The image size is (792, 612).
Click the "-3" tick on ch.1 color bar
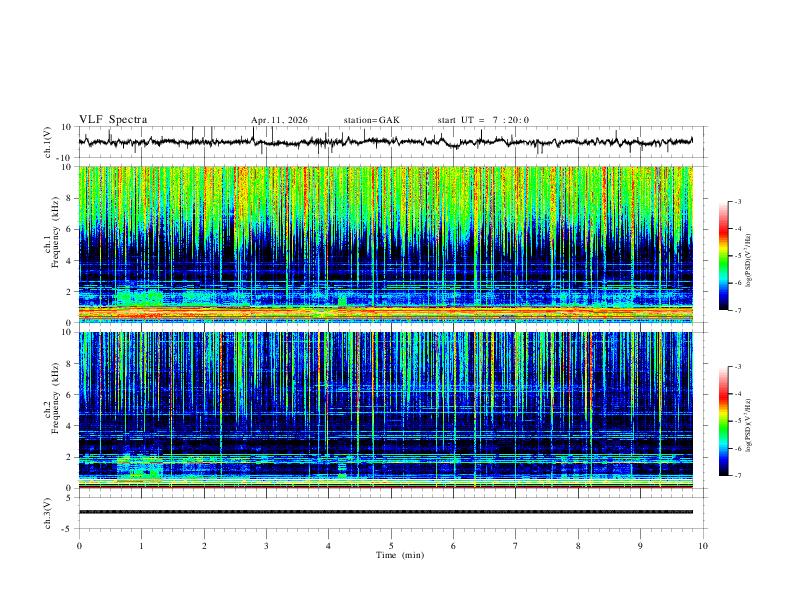click(737, 201)
